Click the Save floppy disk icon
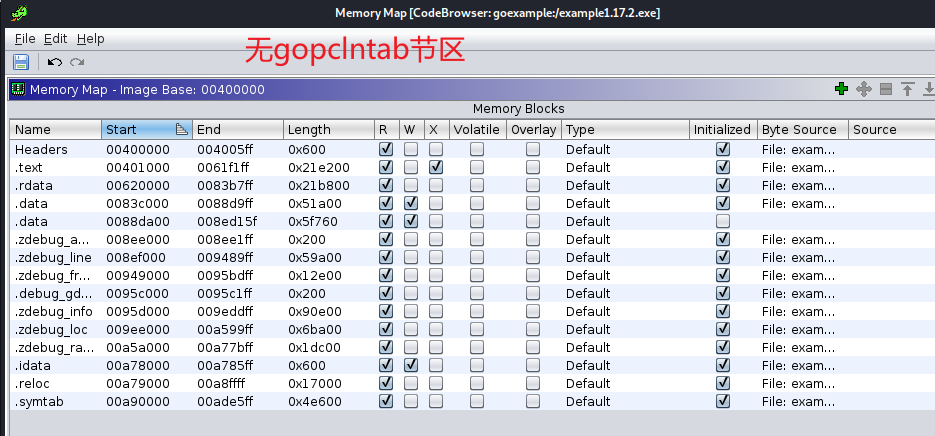This screenshot has width=935, height=436. coord(20,62)
